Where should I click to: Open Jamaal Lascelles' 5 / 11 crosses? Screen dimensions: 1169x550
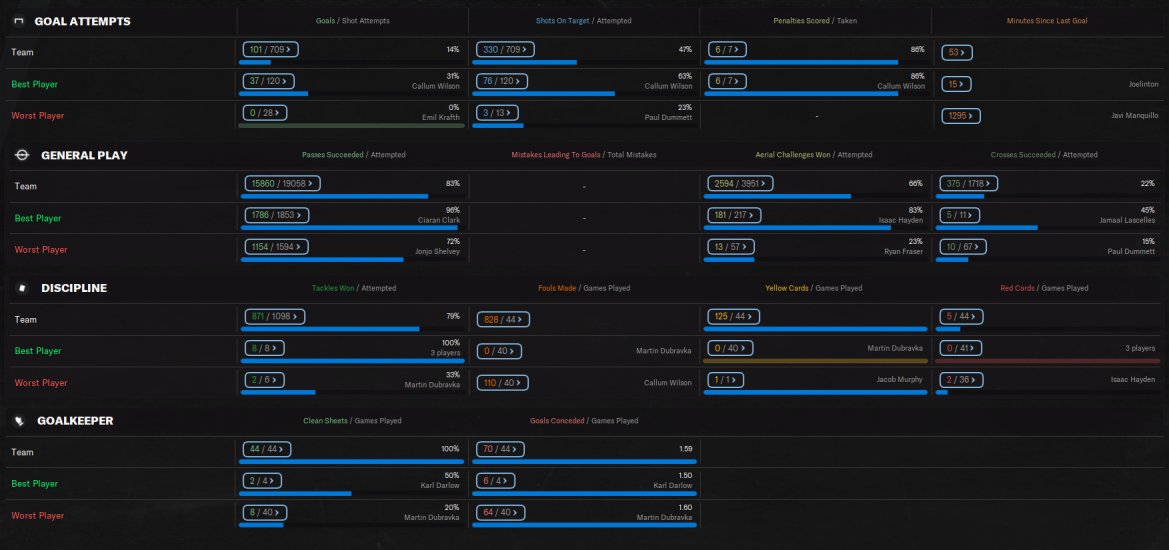click(x=960, y=215)
